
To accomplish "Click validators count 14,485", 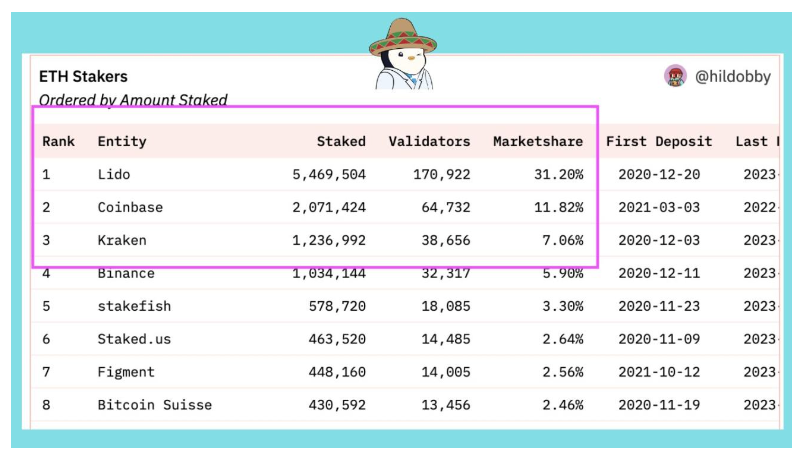I will (x=446, y=339).
